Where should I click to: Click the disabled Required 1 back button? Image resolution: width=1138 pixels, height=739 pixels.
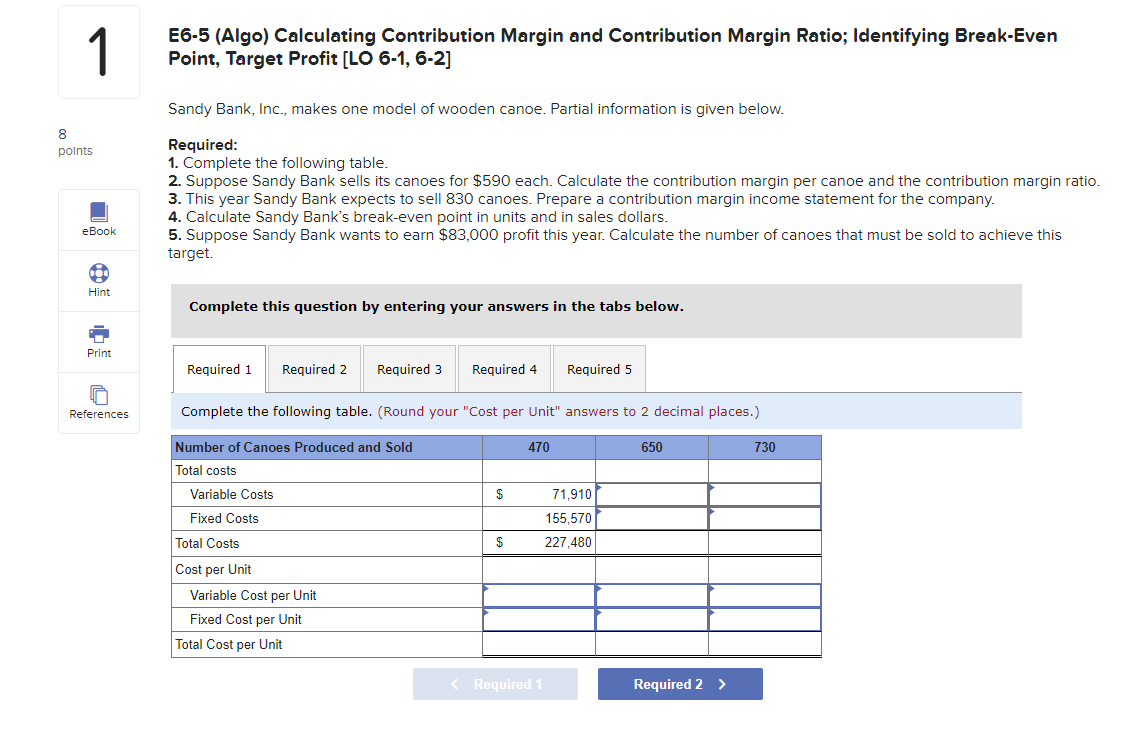click(495, 683)
